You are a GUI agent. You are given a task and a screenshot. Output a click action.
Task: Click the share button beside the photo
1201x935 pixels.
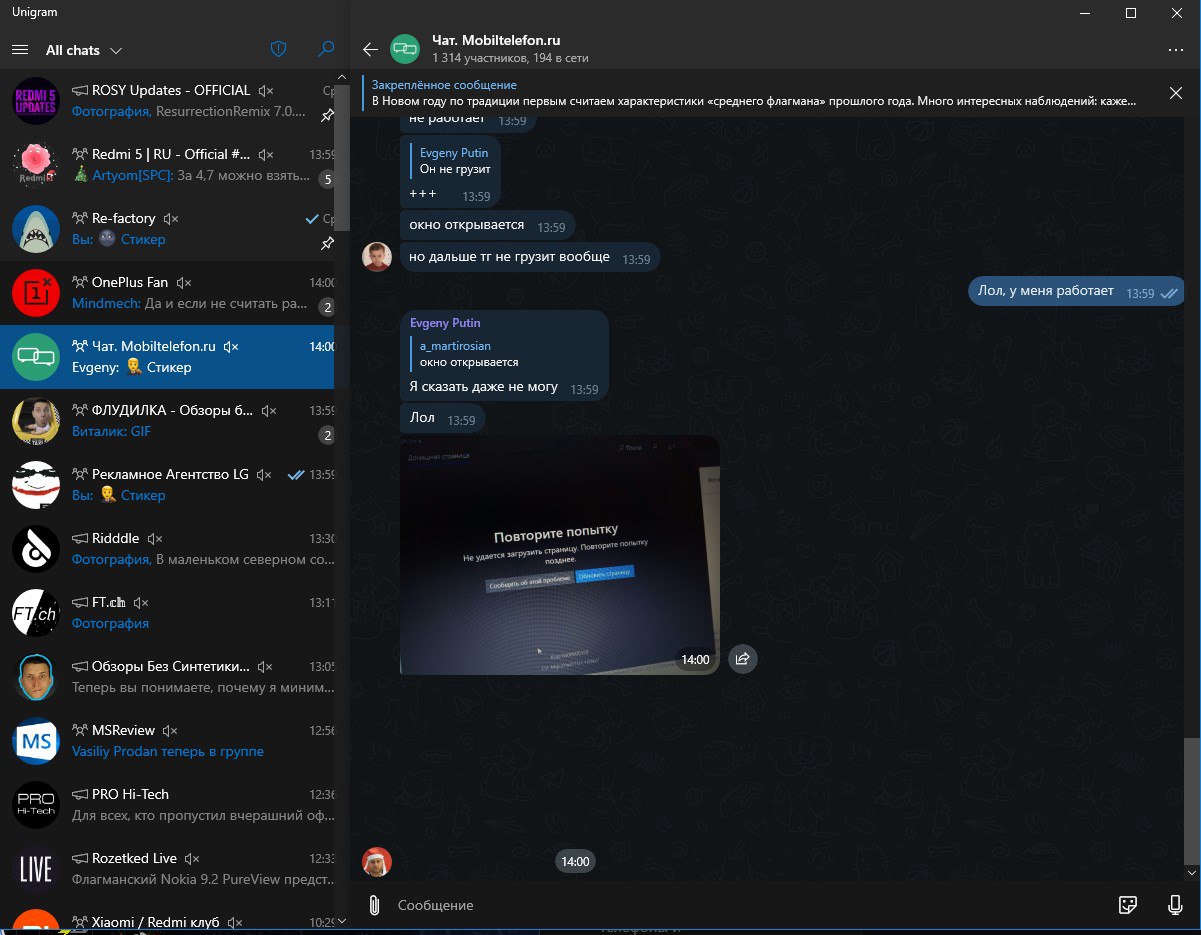743,658
